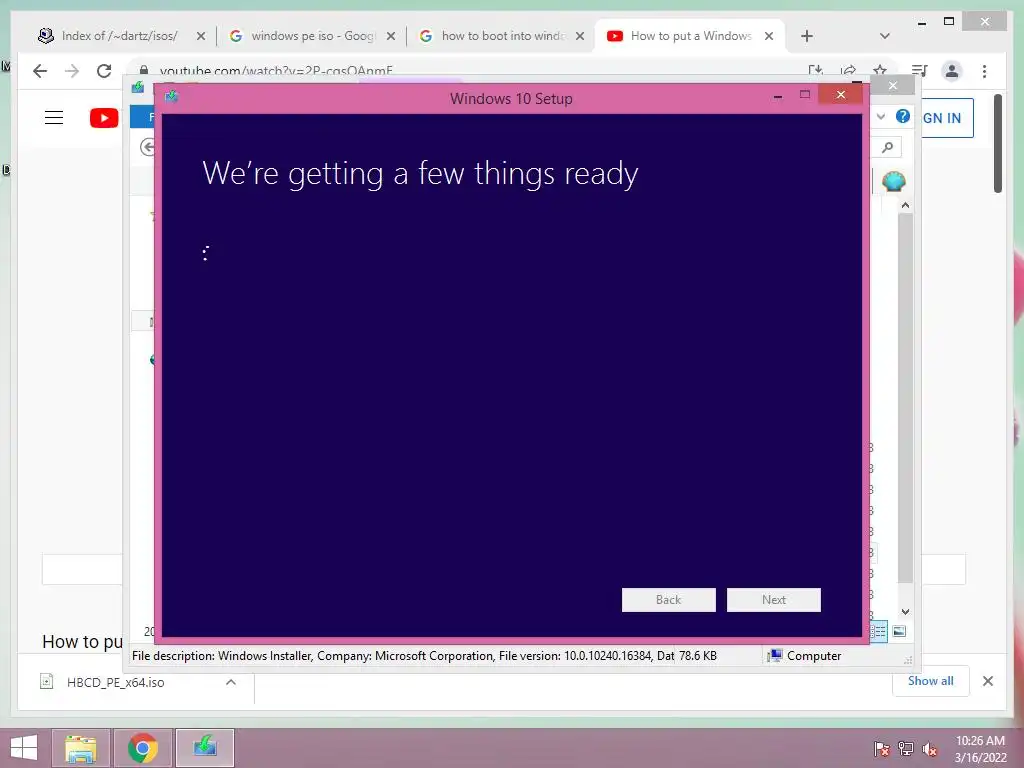Click the Next button in Windows 10 Setup

pyautogui.click(x=774, y=600)
